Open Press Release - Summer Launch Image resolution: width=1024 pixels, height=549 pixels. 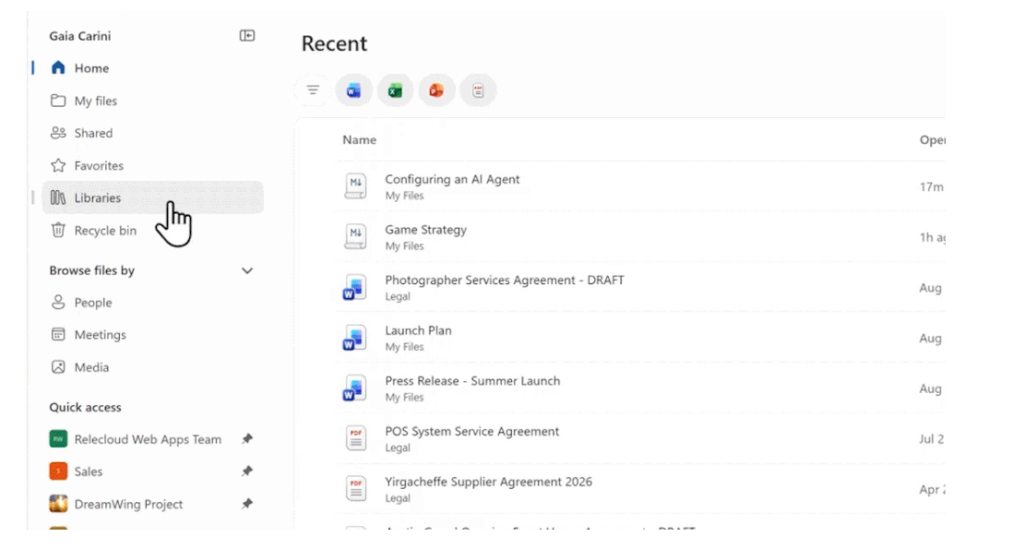pos(472,381)
